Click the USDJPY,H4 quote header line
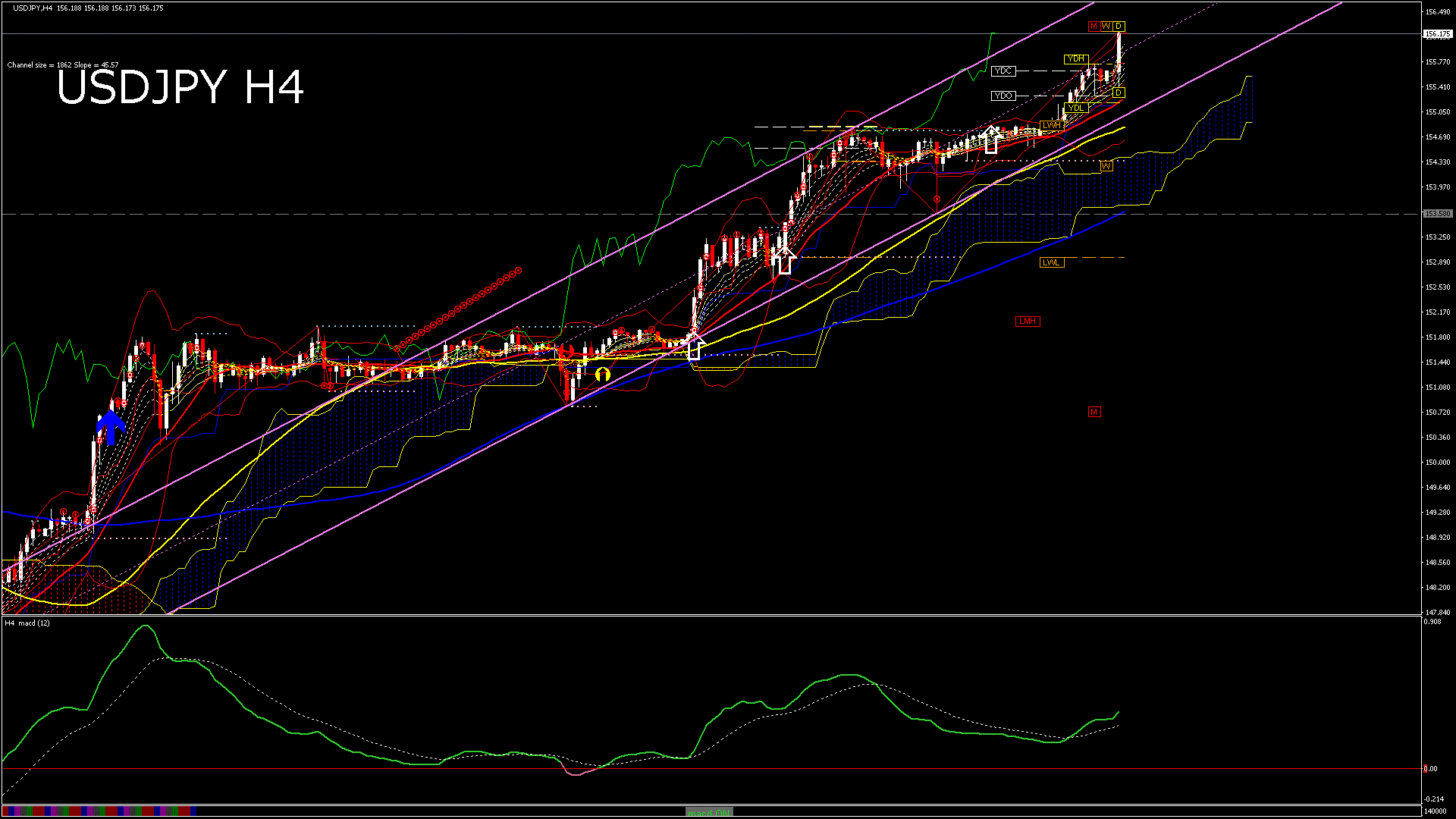Viewport: 1456px width, 819px height. [88, 8]
